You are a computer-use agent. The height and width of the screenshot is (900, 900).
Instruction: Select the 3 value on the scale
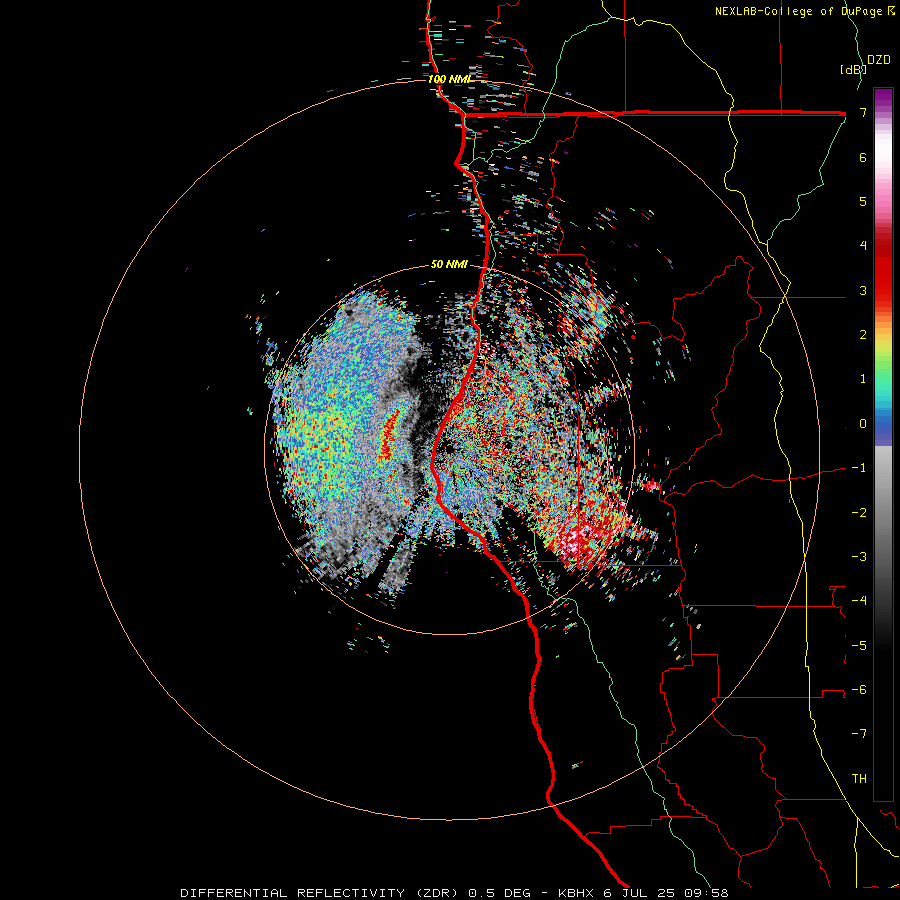tap(863, 290)
